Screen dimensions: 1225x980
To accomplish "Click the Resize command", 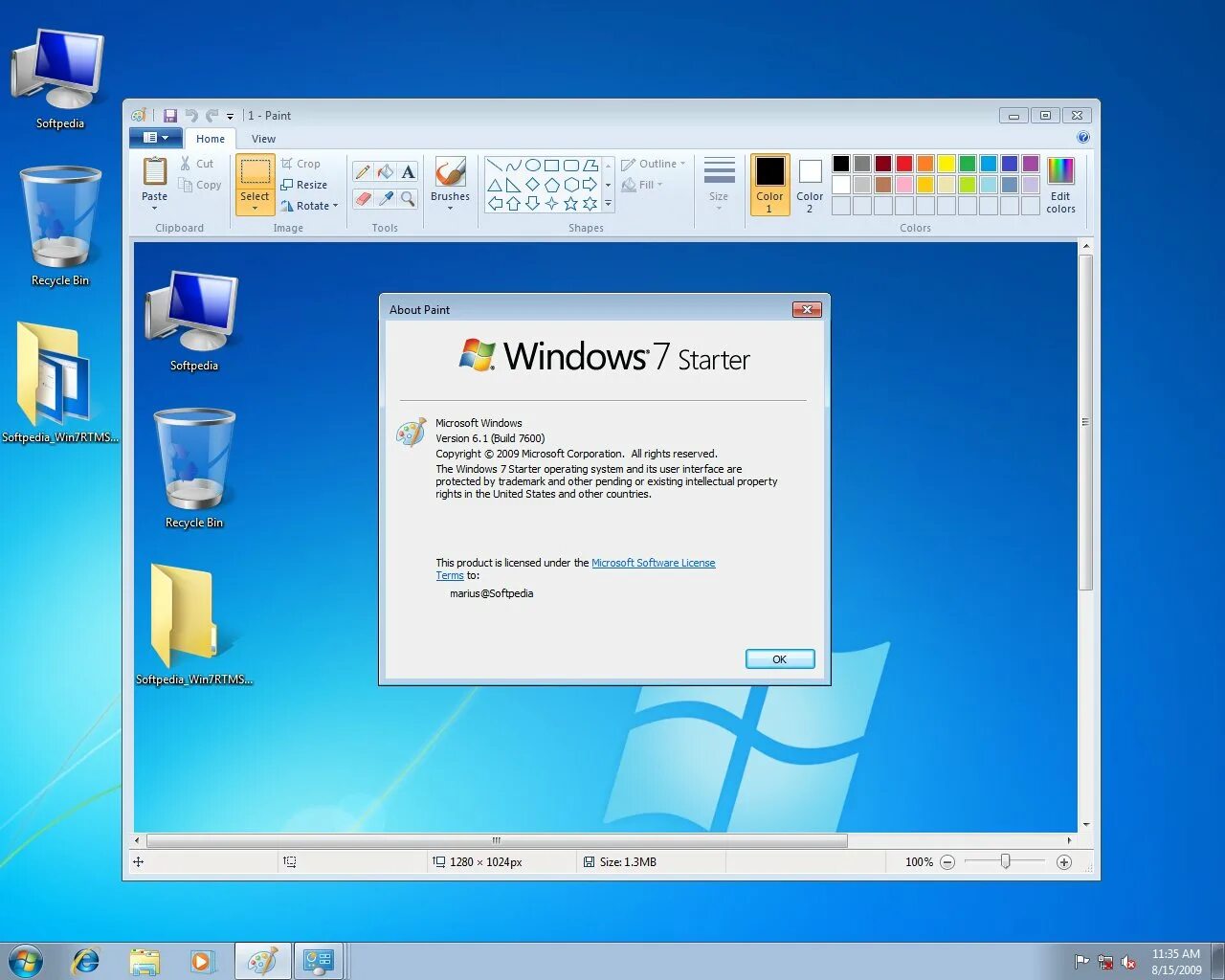I will (x=304, y=185).
